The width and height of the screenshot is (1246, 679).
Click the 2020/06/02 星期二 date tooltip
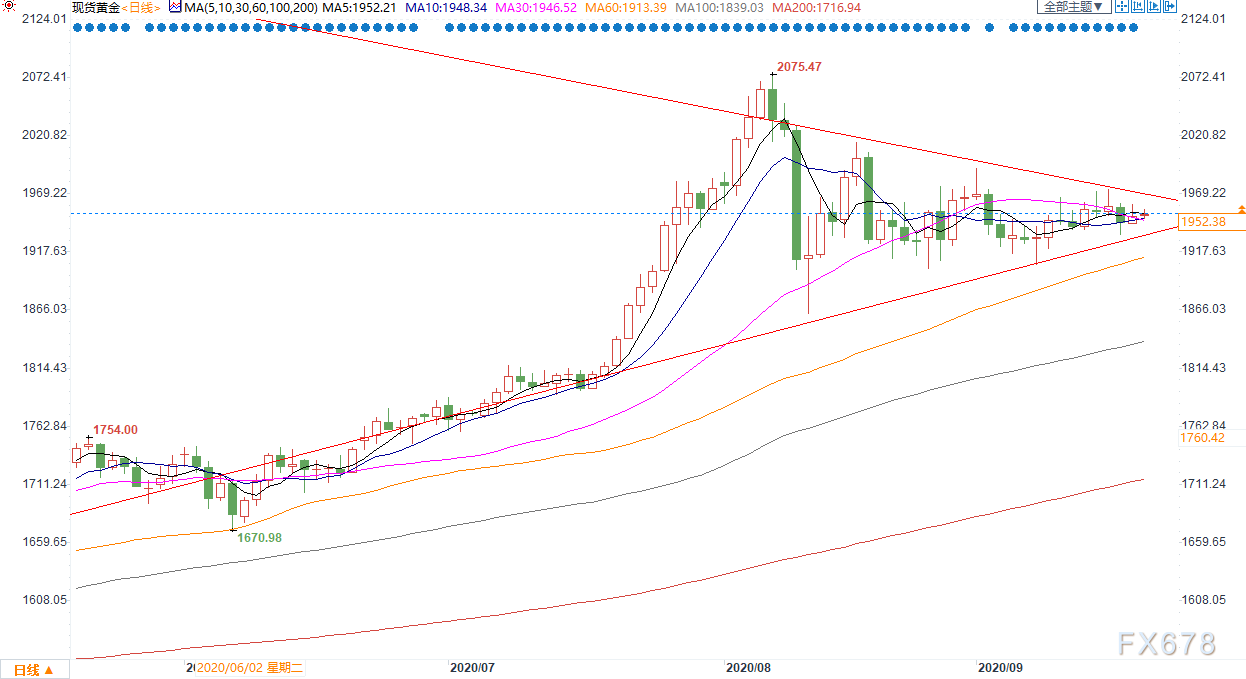point(250,667)
